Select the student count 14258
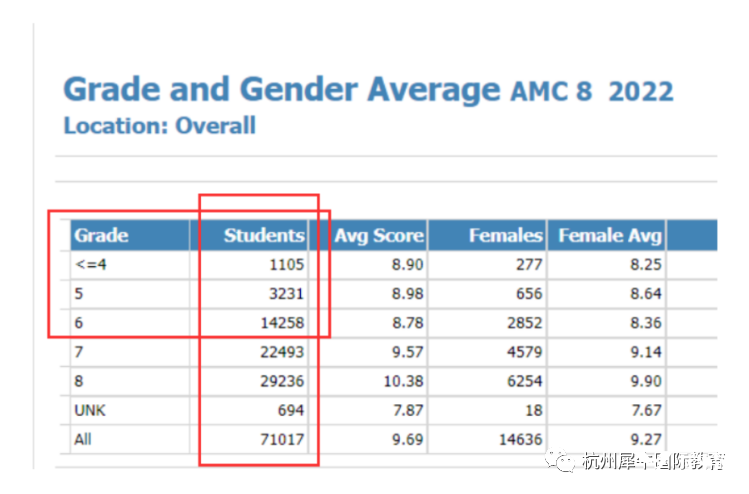 (x=282, y=323)
